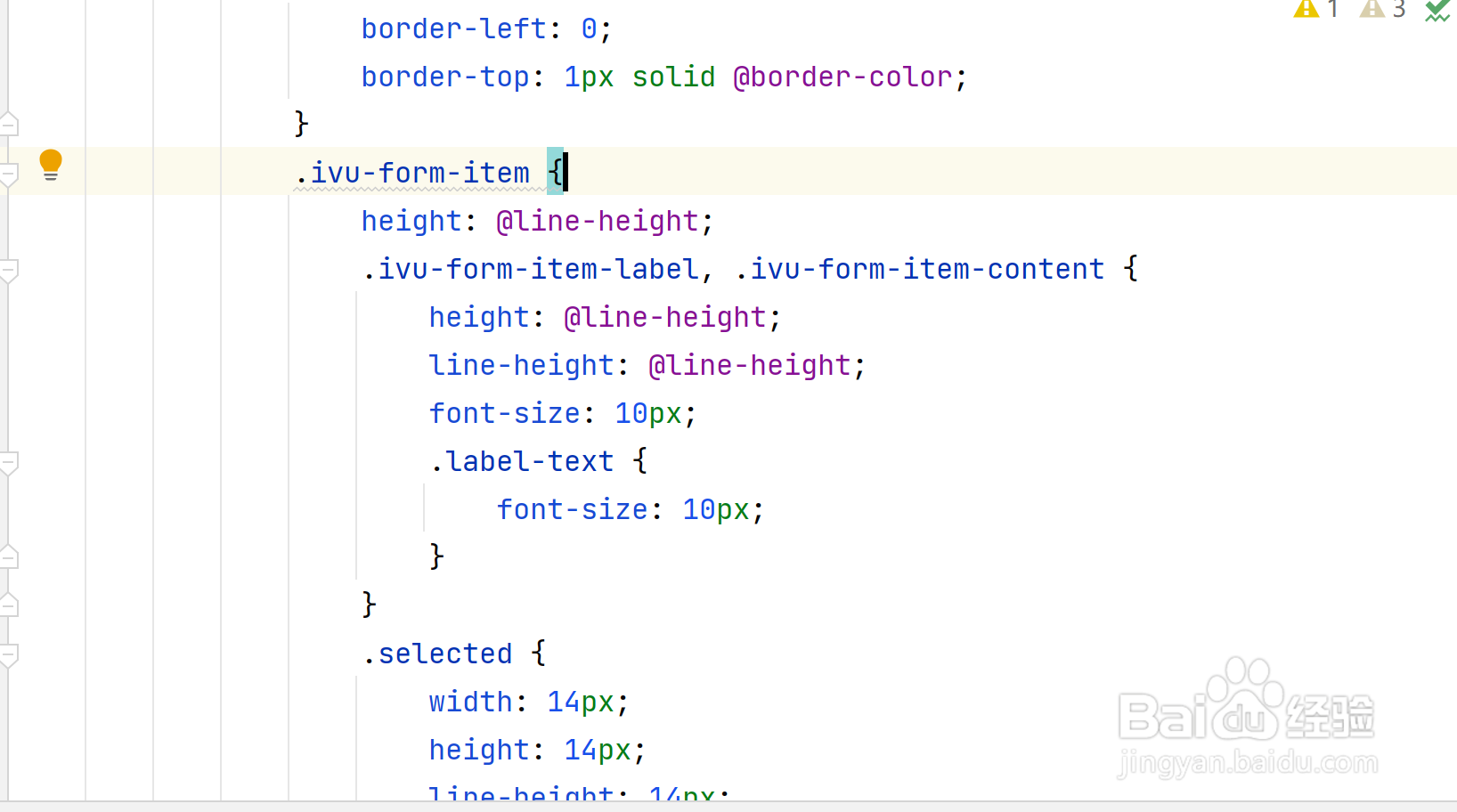Click the highlighted opening brace after .ivu-form-item
This screenshot has height=812, width=1457.
555,172
